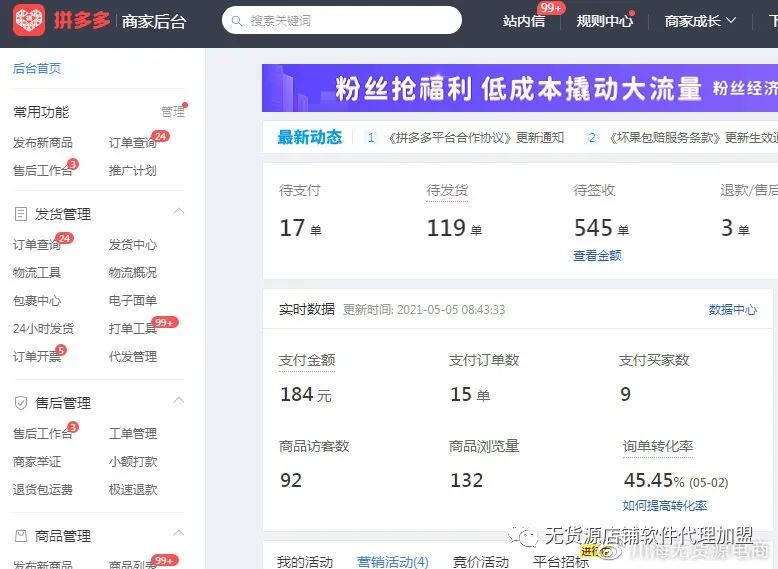Open 小额打款
The height and width of the screenshot is (569, 778).
pyautogui.click(x=132, y=462)
